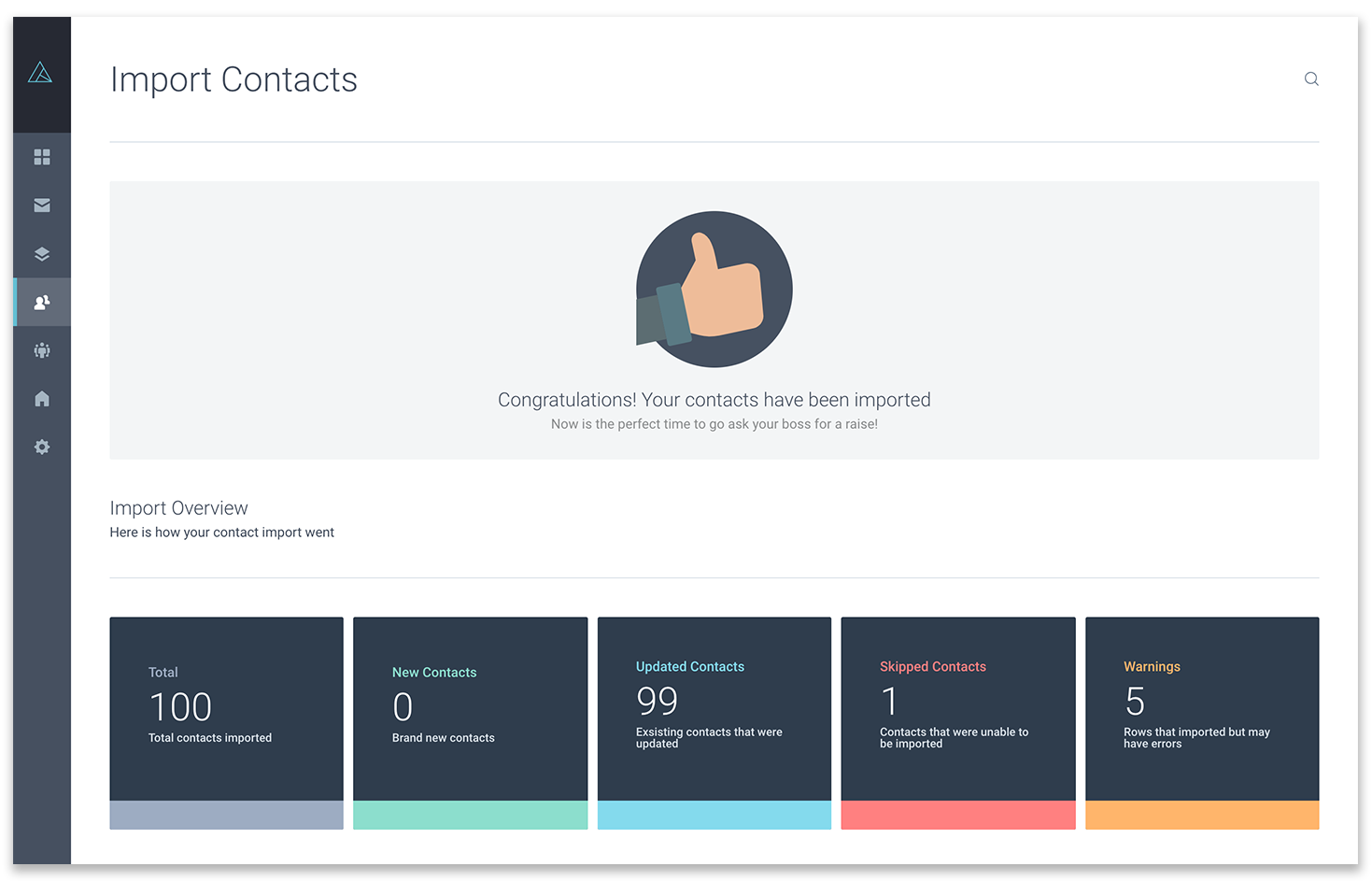Click the Import Overview heading
The image size is (1372, 881).
[x=178, y=507]
